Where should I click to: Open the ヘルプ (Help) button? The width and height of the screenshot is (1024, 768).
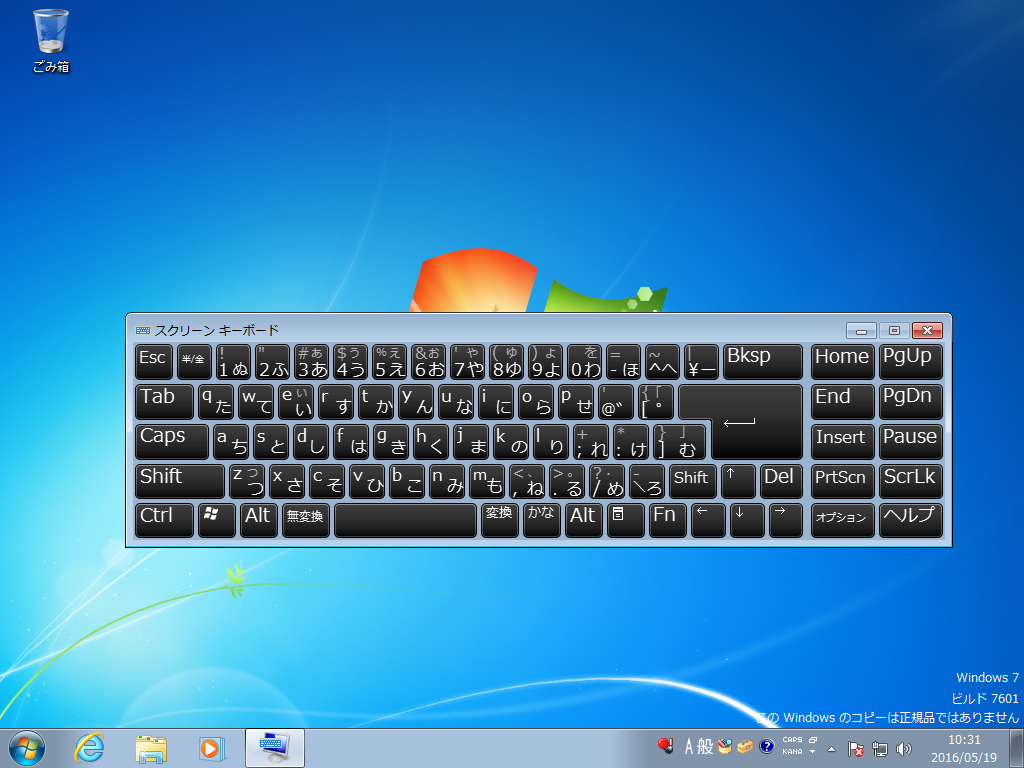click(x=910, y=520)
